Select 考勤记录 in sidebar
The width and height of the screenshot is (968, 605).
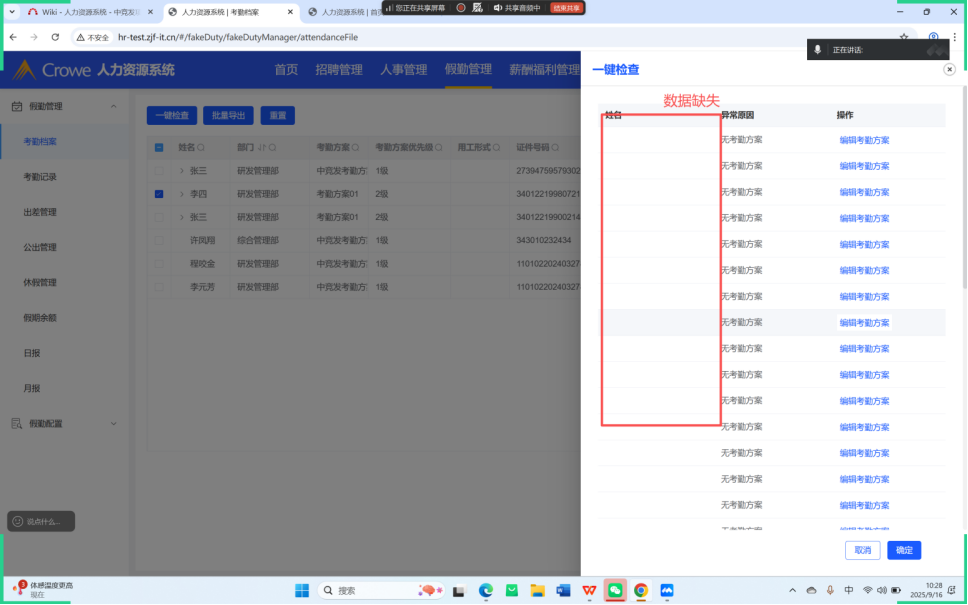pyautogui.click(x=40, y=177)
